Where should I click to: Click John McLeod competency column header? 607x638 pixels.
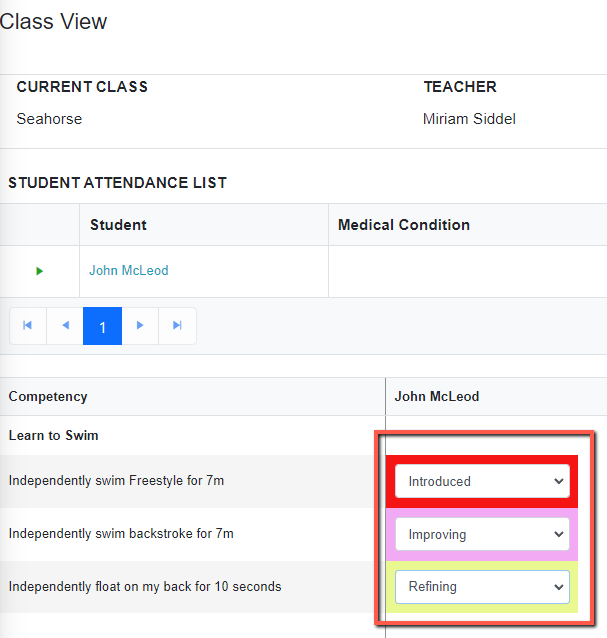(x=437, y=397)
